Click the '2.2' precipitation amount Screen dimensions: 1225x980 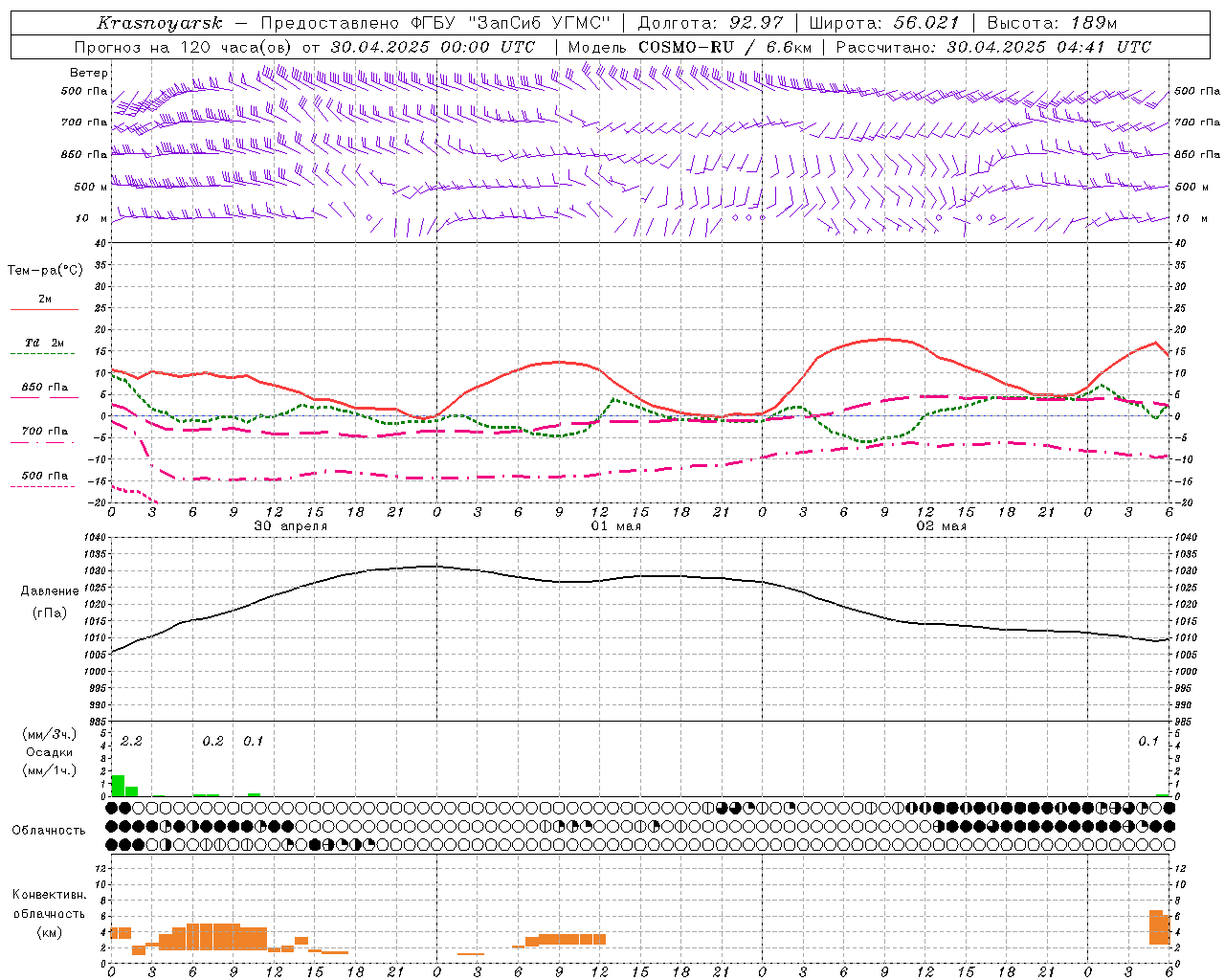pyautogui.click(x=131, y=742)
